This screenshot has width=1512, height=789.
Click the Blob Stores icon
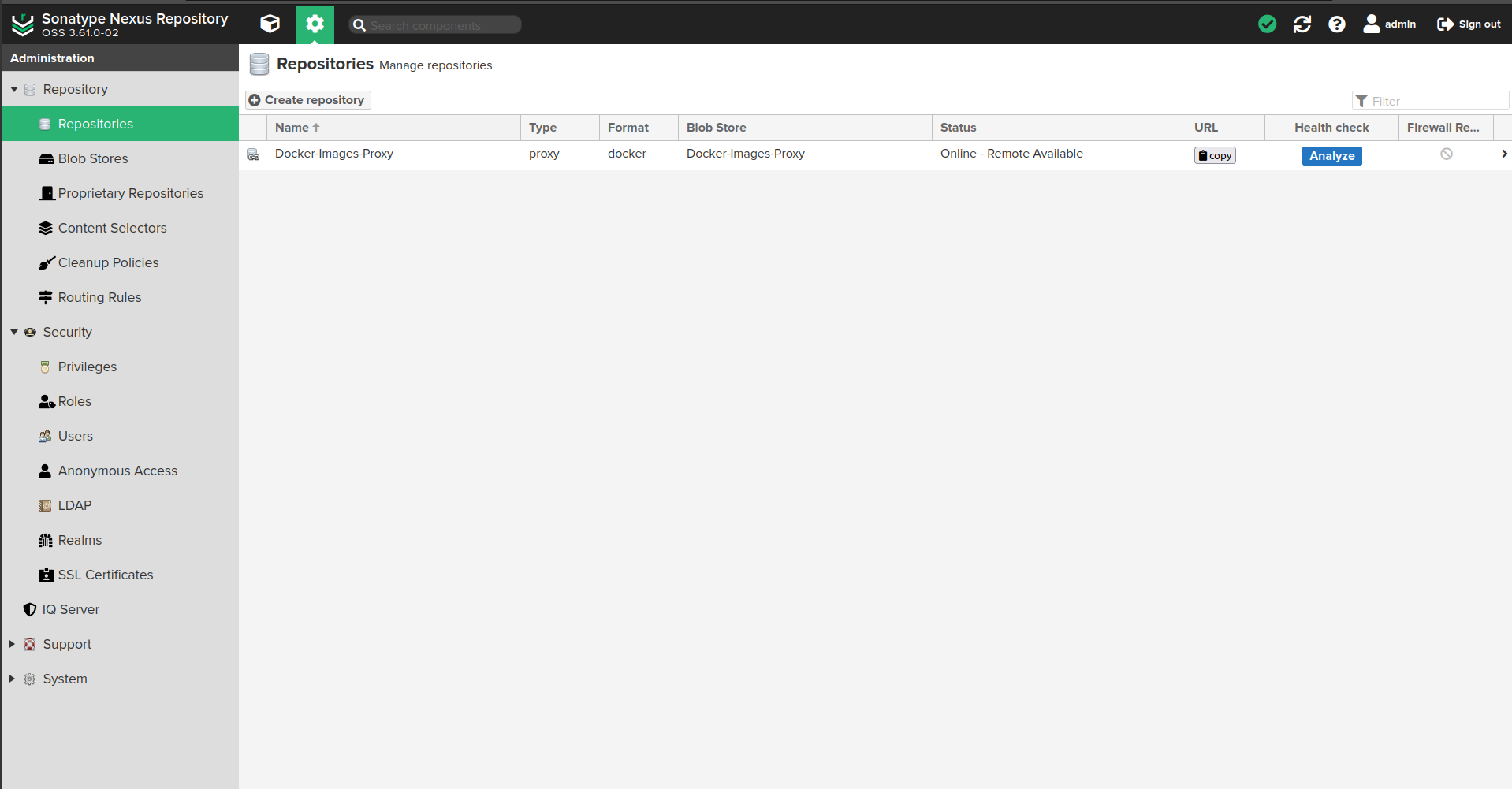pyautogui.click(x=46, y=159)
